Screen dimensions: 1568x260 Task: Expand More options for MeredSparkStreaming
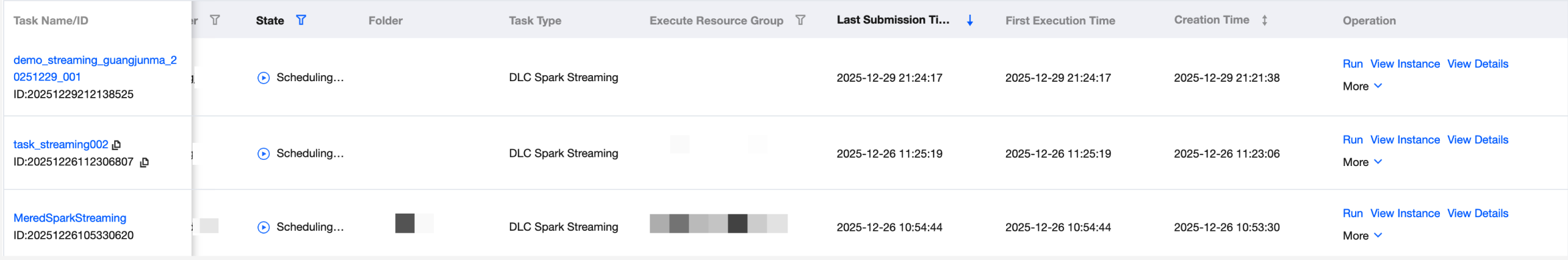[1362, 236]
